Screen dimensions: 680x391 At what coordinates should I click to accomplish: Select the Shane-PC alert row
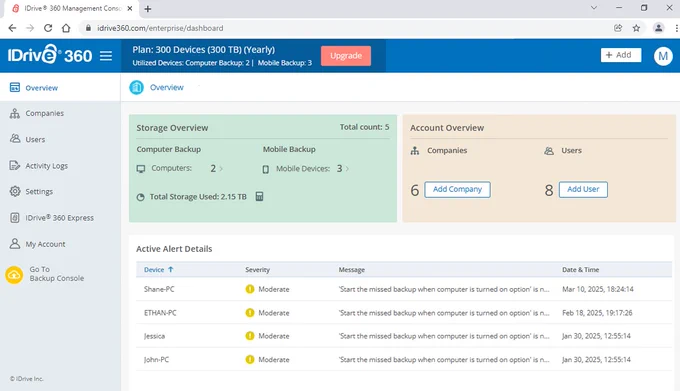404,289
